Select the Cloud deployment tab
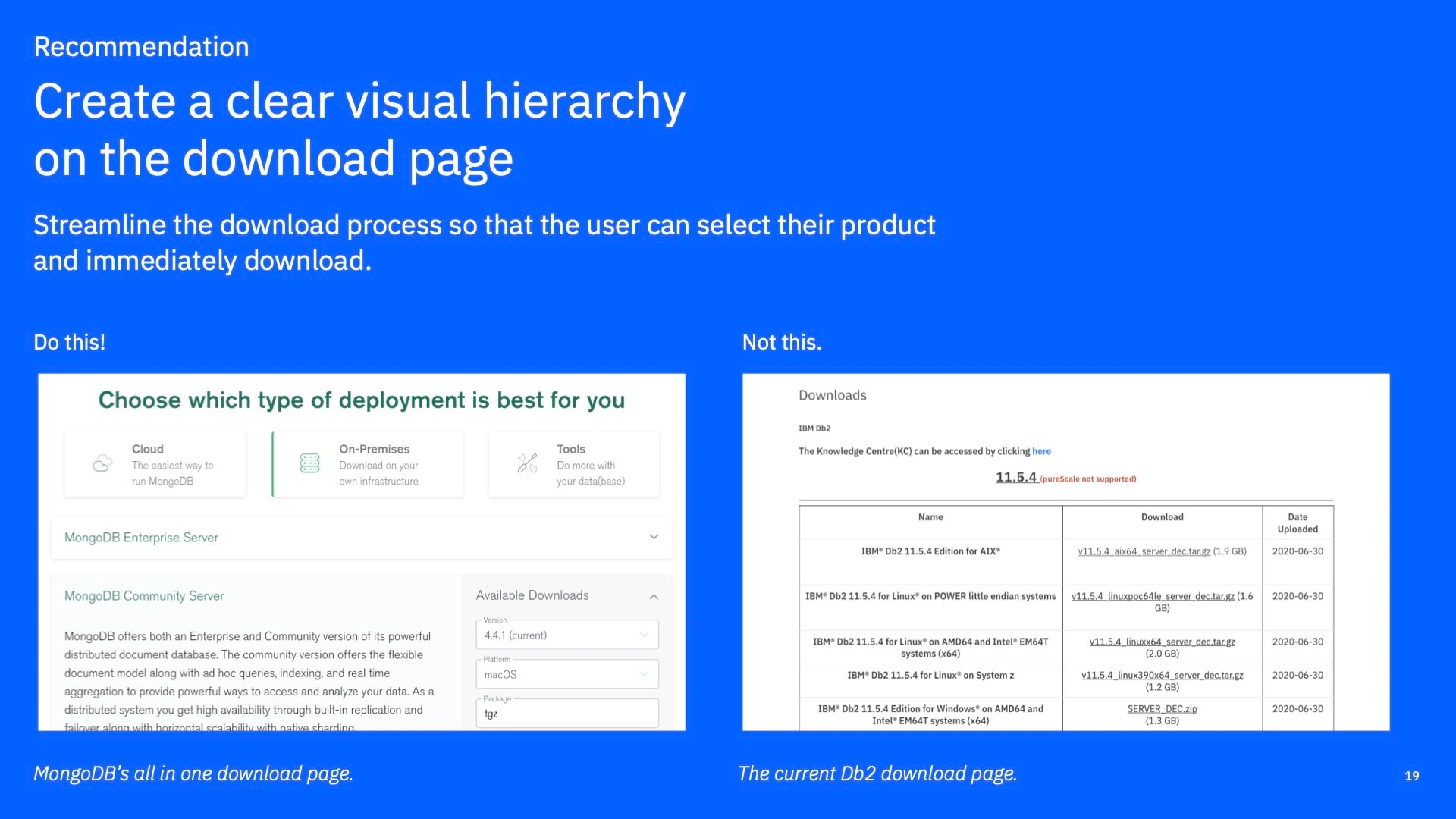This screenshot has height=819, width=1456. [x=155, y=464]
